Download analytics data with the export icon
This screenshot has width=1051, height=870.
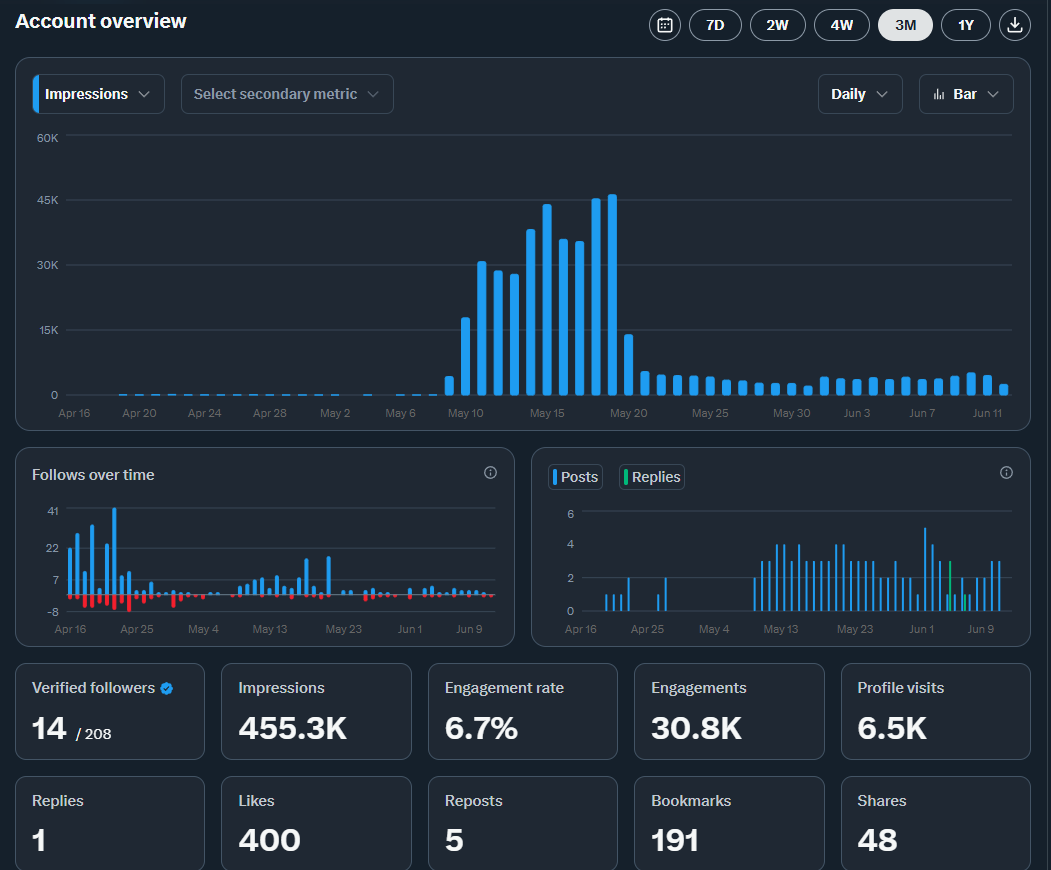tap(1015, 25)
